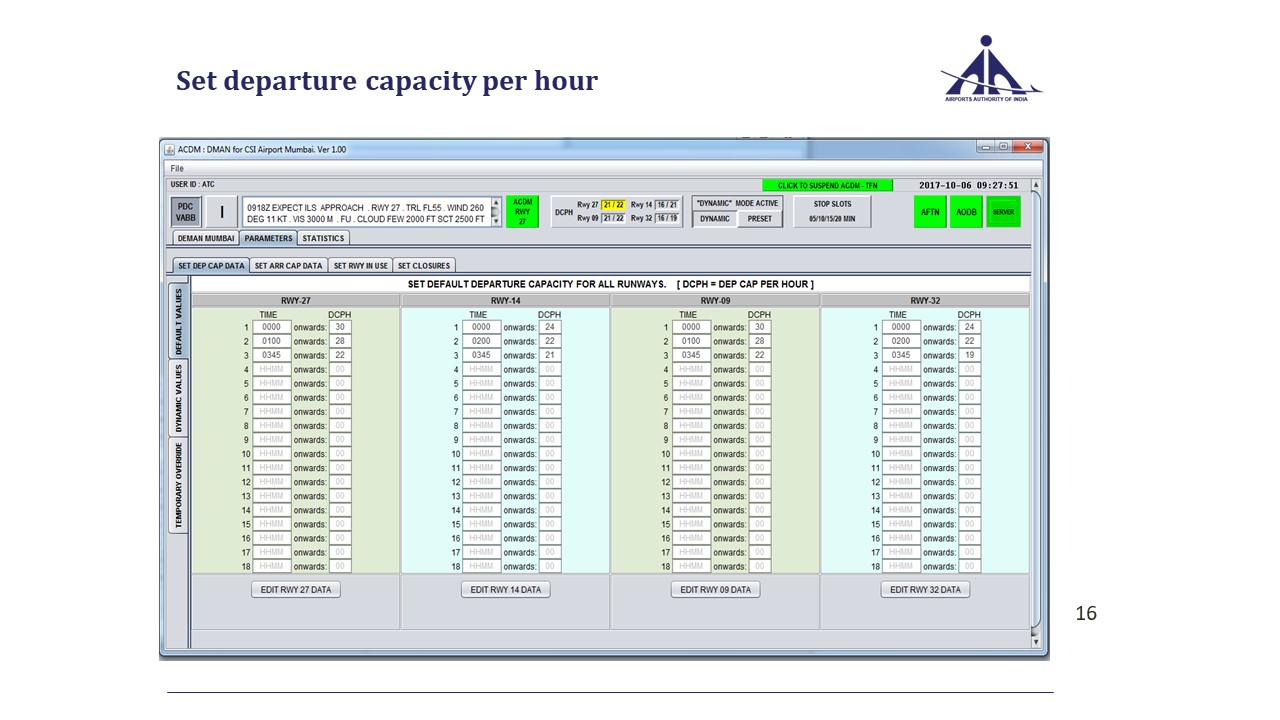1280x720 pixels.
Task: Click the green SERVER status button
Action: tap(1003, 212)
